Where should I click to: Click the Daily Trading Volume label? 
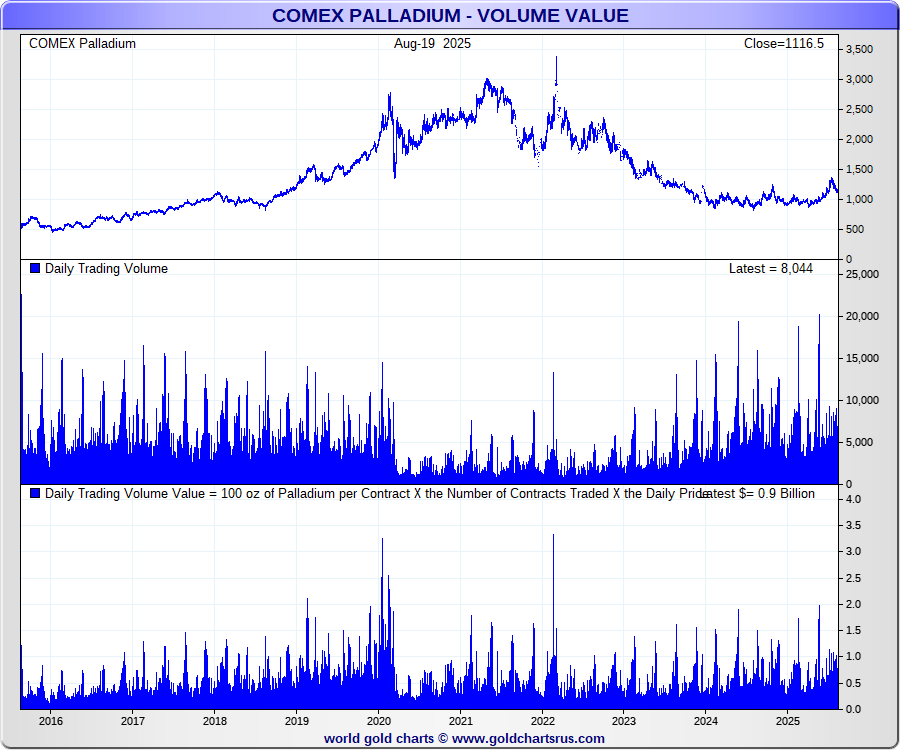[x=106, y=269]
